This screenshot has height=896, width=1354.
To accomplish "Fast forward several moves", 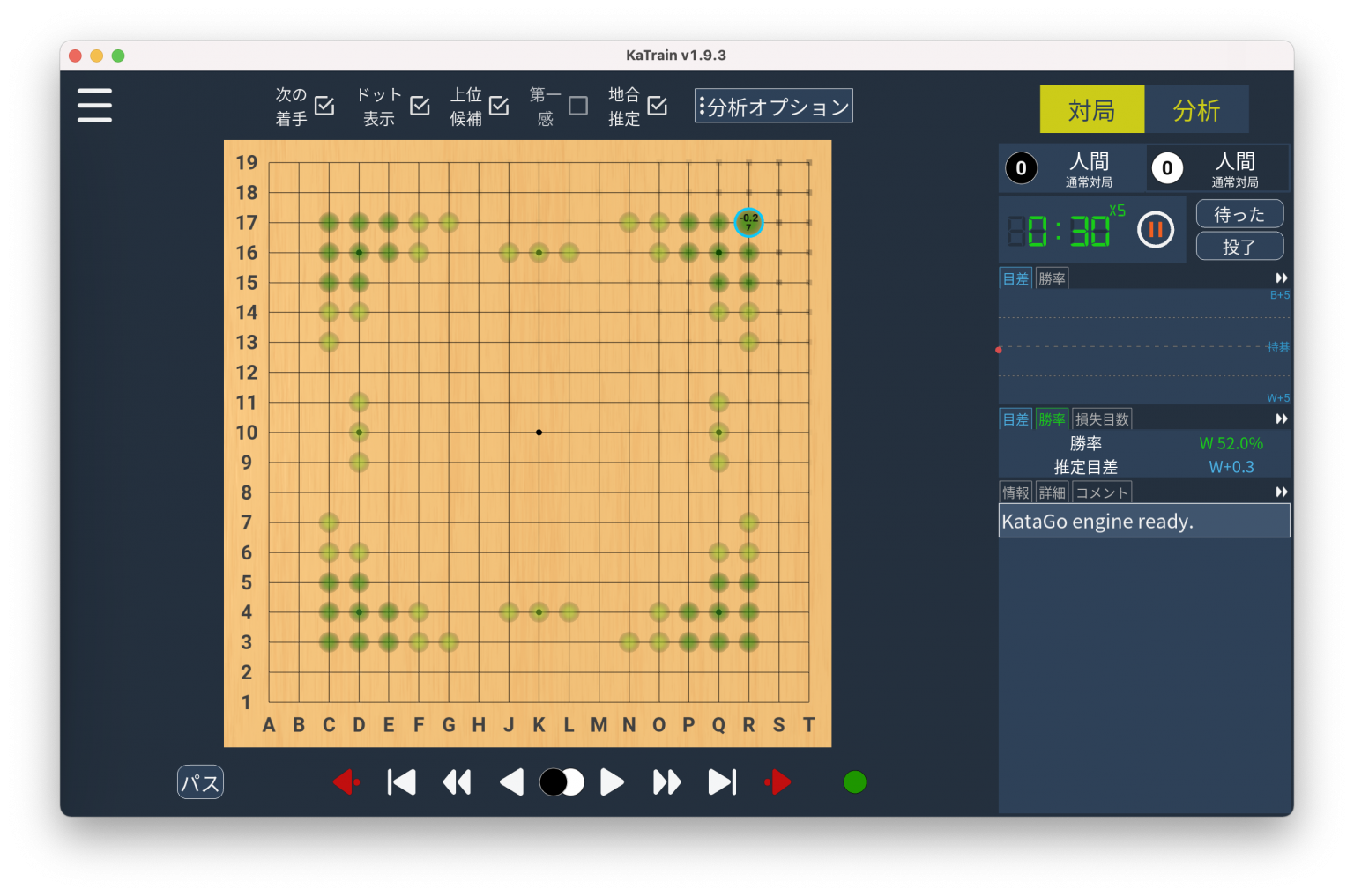I will tap(666, 781).
